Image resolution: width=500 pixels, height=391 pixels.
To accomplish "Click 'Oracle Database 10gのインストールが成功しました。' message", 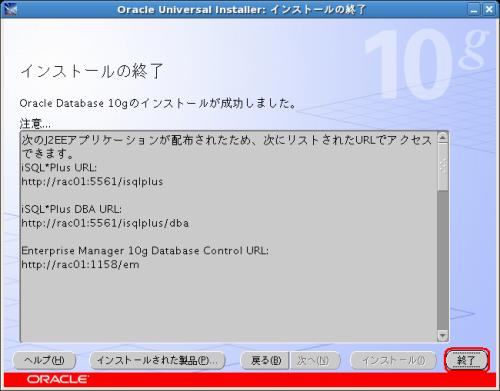I will coord(158,103).
